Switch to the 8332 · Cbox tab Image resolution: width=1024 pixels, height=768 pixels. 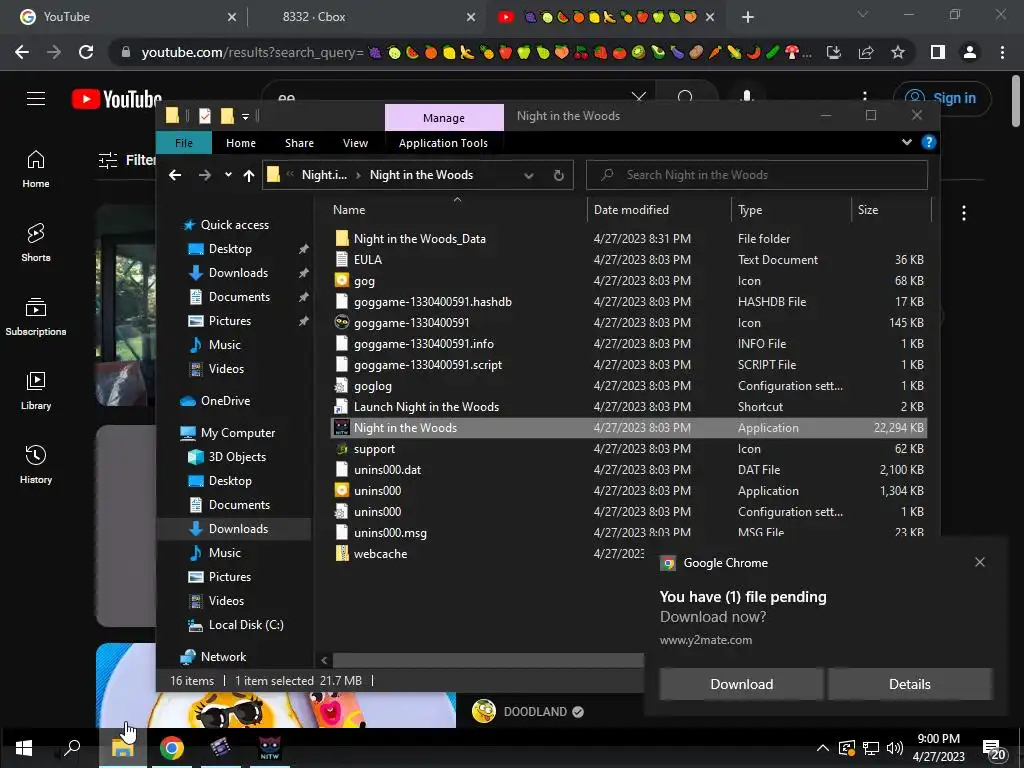366,17
